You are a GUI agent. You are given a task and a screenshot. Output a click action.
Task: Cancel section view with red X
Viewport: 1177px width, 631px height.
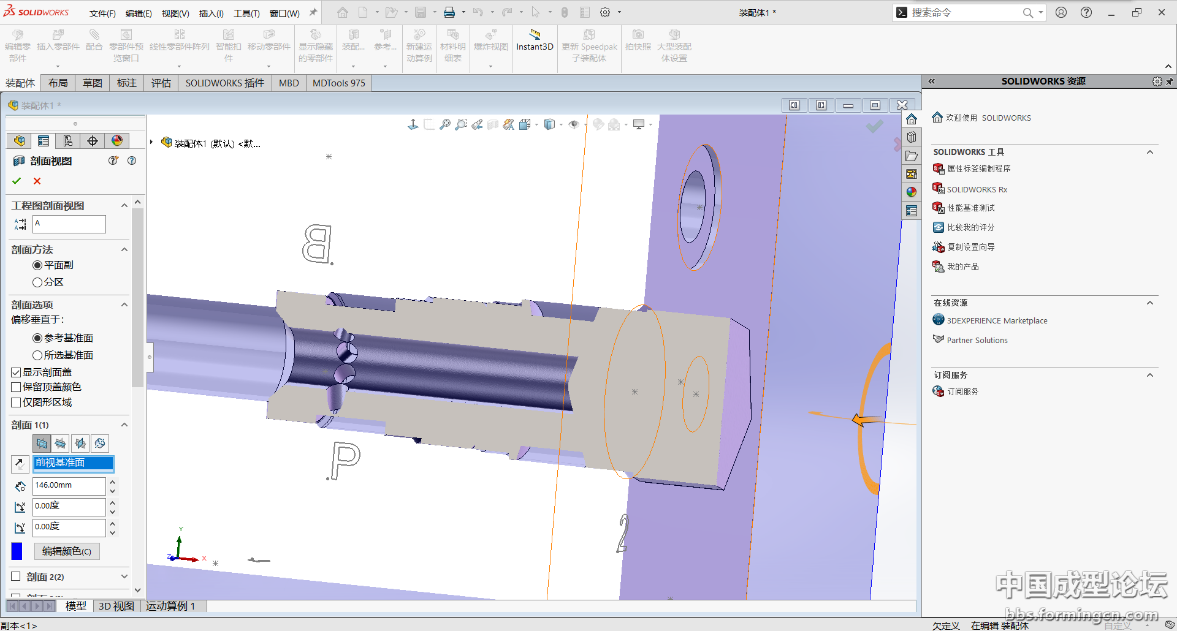(37, 181)
